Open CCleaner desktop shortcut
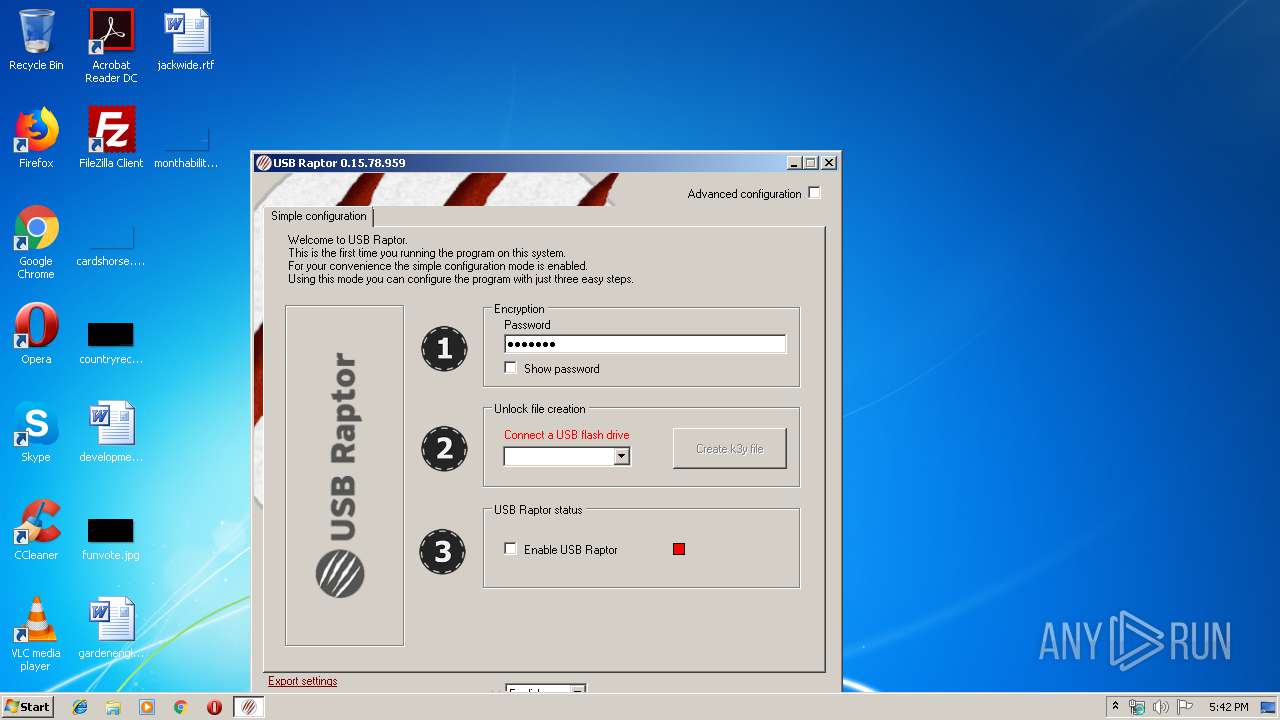 [x=36, y=530]
